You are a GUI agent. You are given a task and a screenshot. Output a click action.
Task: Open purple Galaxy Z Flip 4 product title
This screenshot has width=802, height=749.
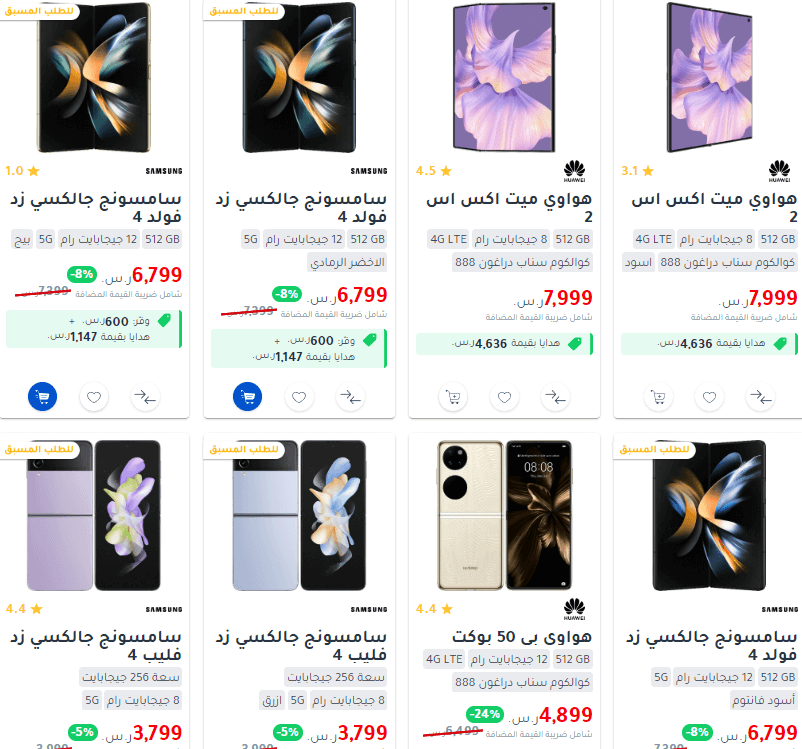[96, 645]
